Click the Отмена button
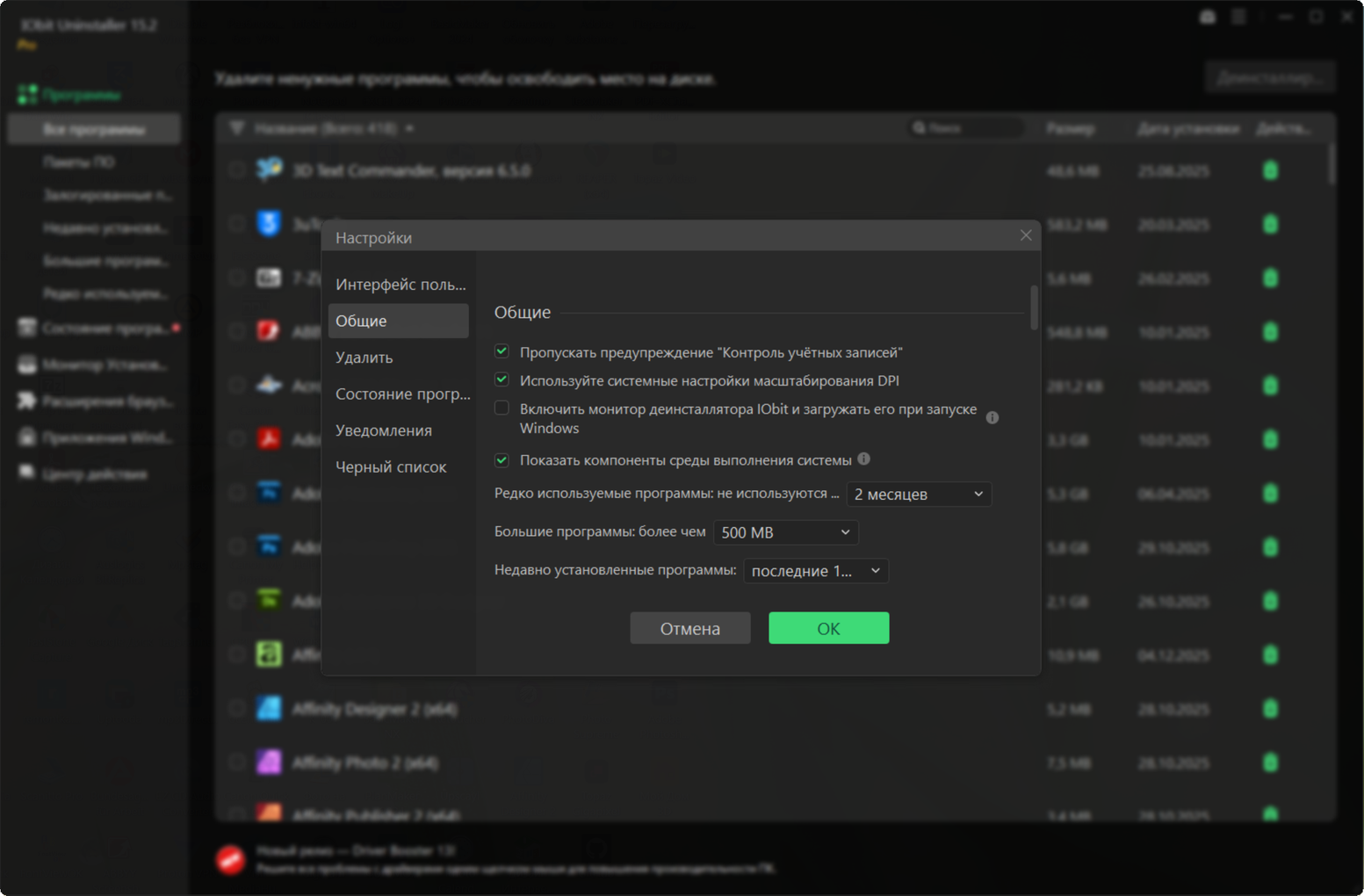The image size is (1364, 896). (x=690, y=628)
